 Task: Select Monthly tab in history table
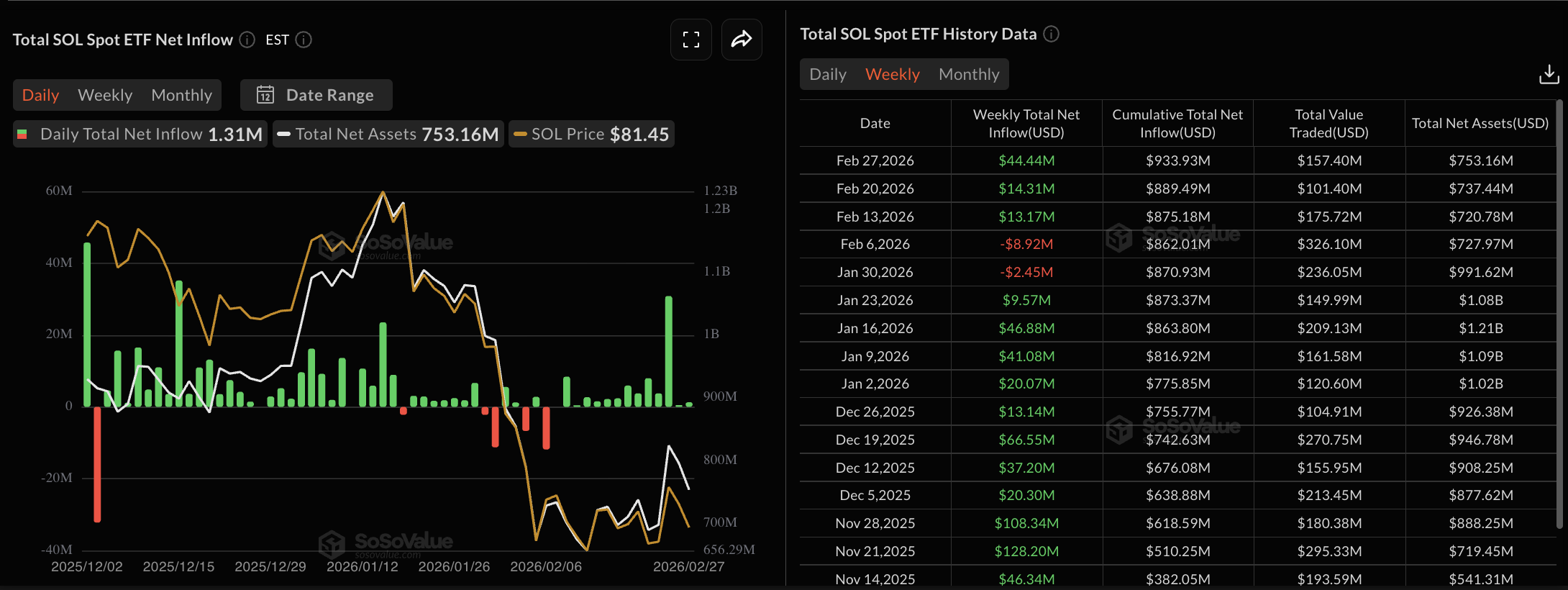pyautogui.click(x=968, y=74)
